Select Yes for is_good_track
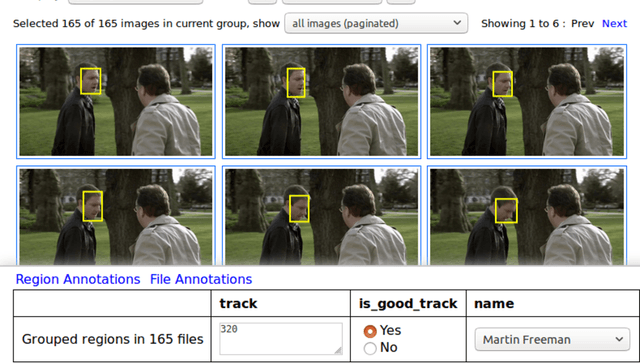This screenshot has height=363, width=640. point(370,331)
